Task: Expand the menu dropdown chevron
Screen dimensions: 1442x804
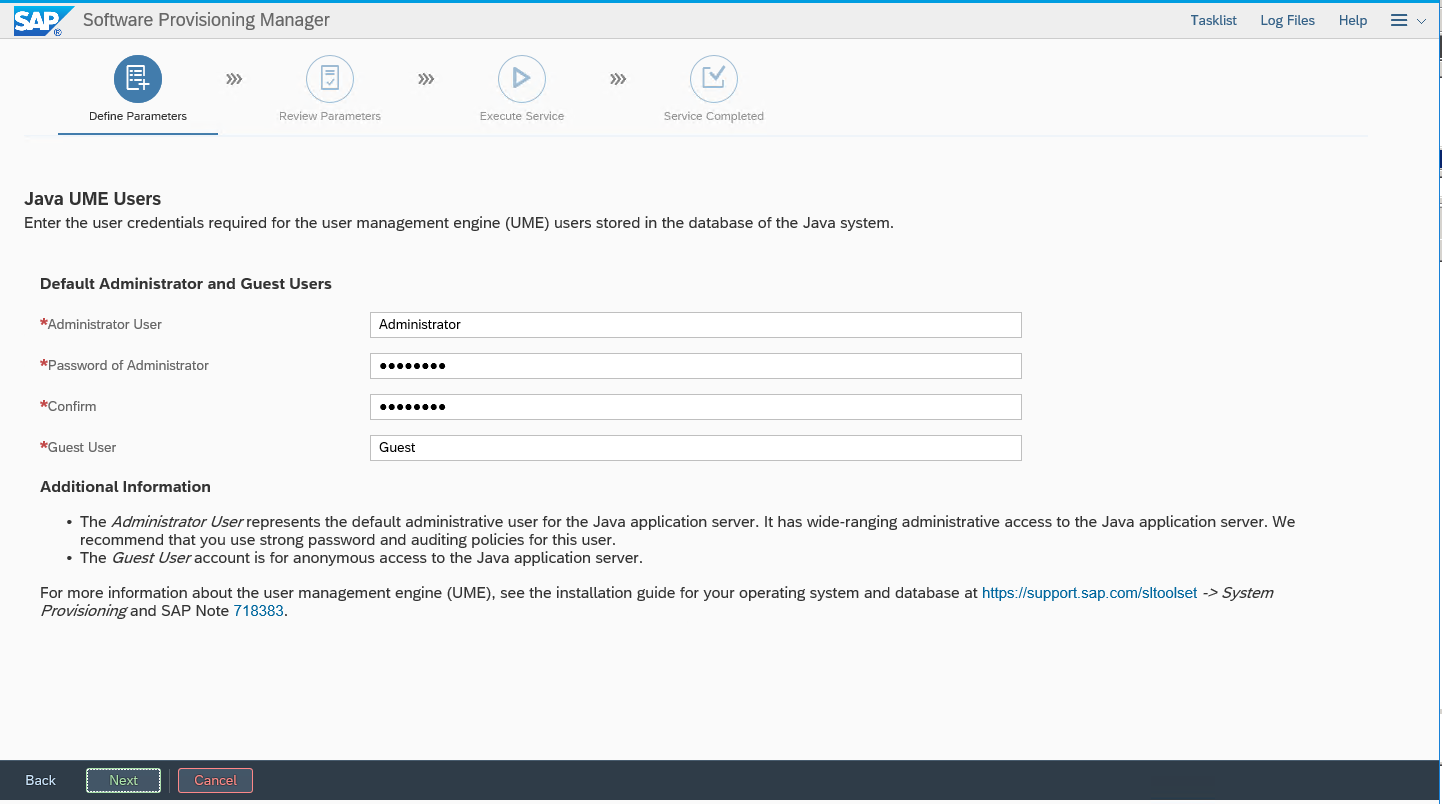Action: point(1421,21)
